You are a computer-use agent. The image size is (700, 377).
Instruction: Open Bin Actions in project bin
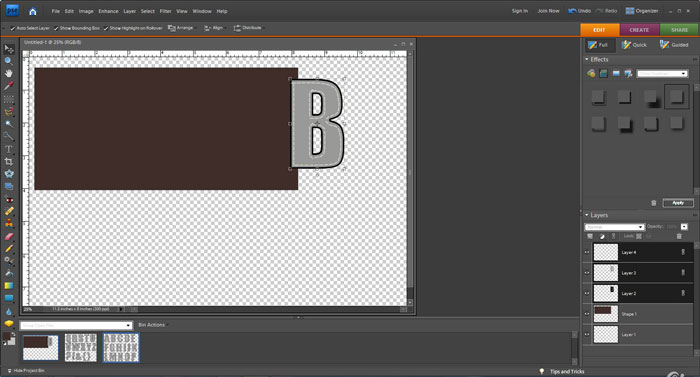click(x=152, y=325)
